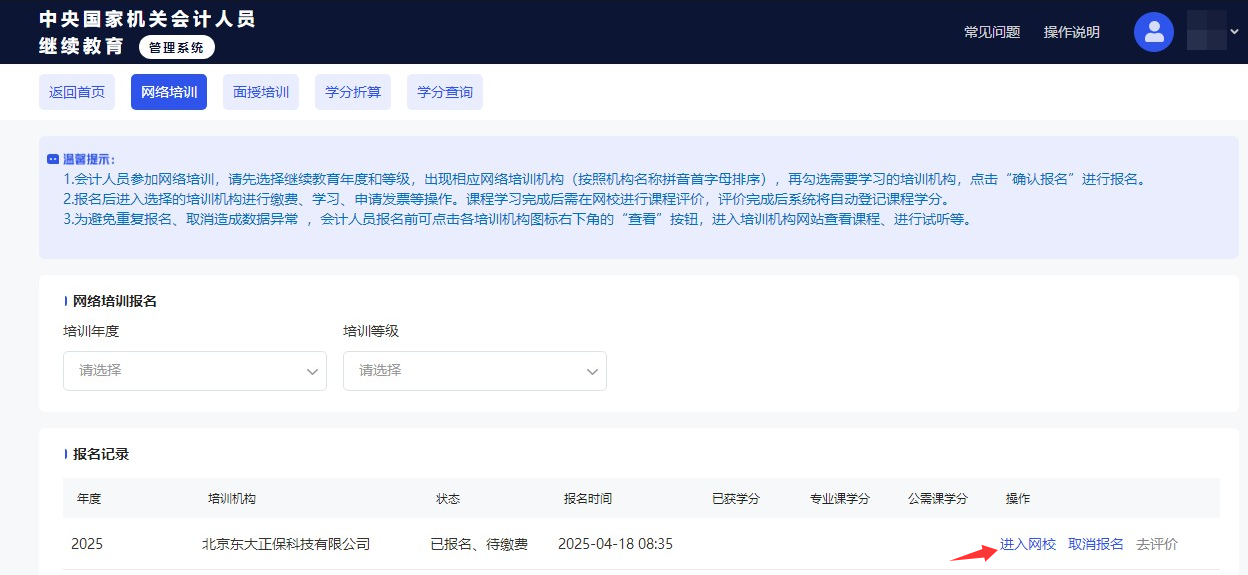Click the 温馨提示 chat bubble icon
The height and width of the screenshot is (575, 1248).
pos(53,159)
